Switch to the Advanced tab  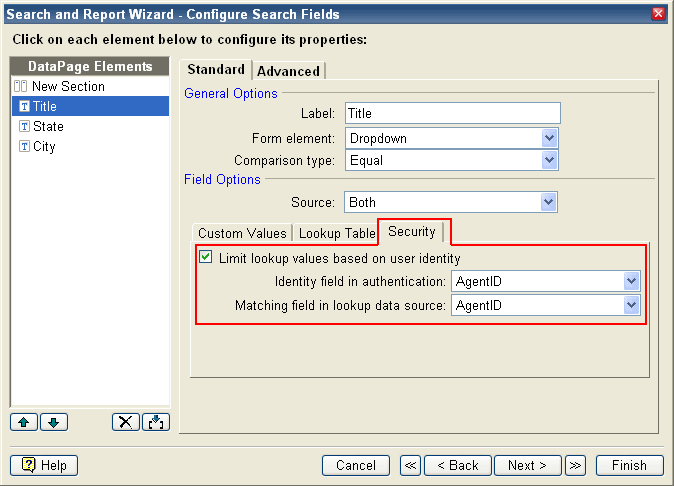288,71
